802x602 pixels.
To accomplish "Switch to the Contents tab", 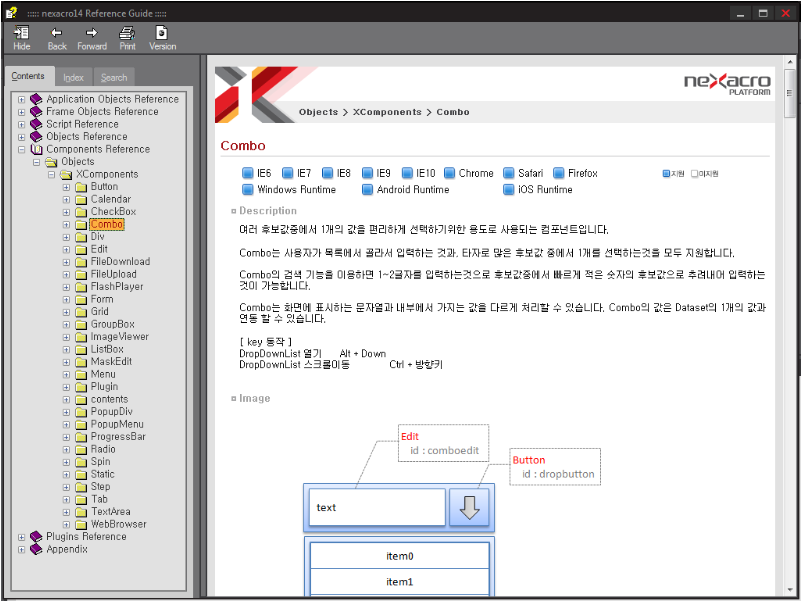I will [x=28, y=76].
